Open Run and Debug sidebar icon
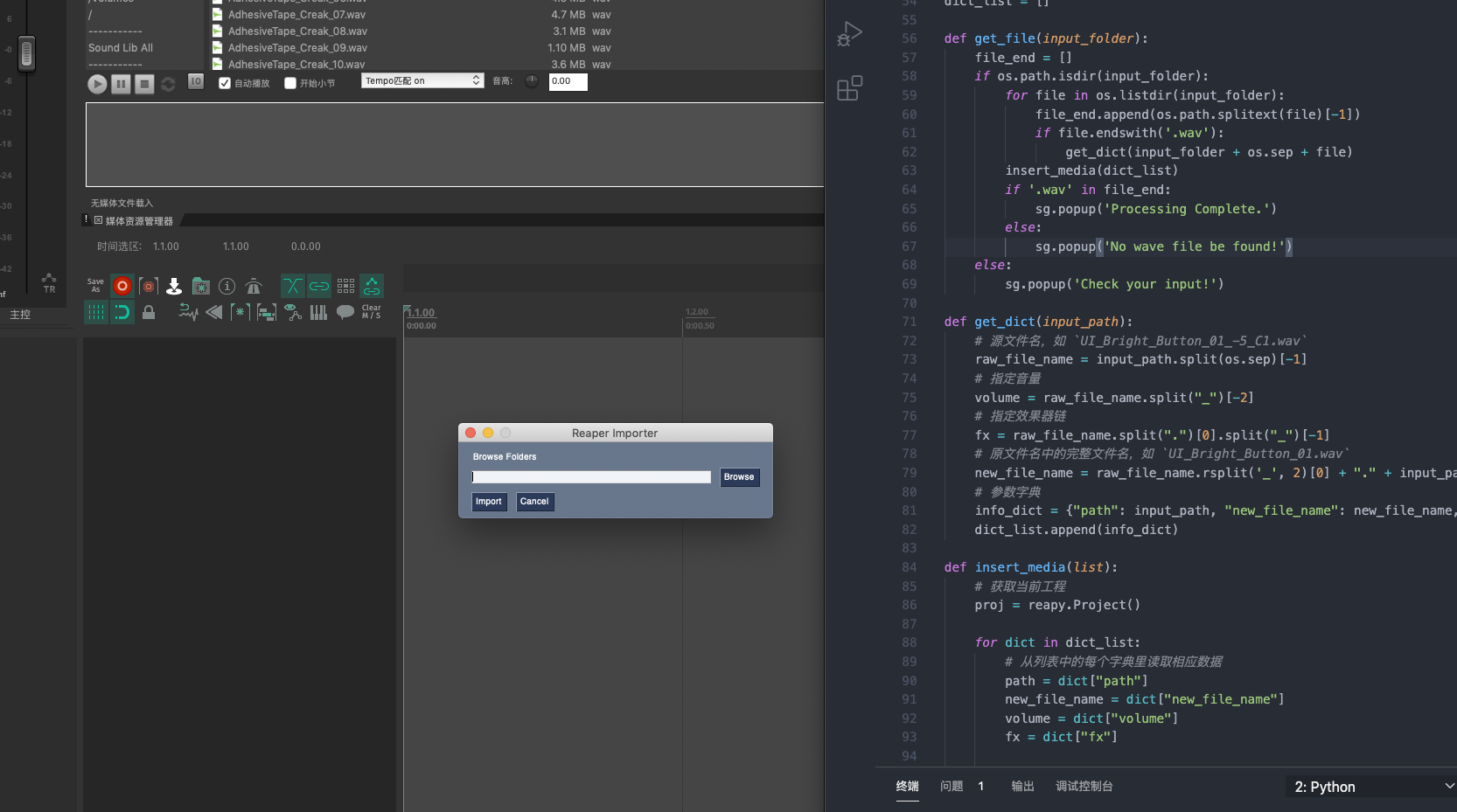 849,35
